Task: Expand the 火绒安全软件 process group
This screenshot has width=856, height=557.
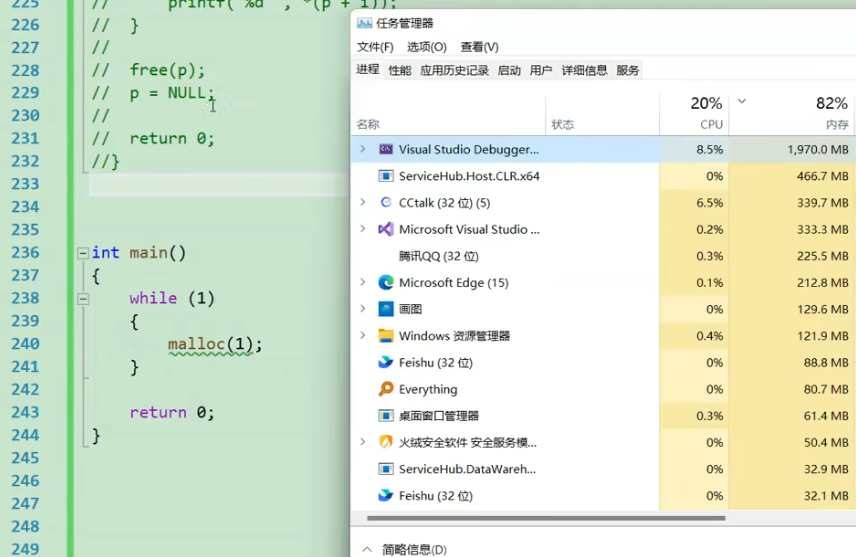Action: pos(363,442)
